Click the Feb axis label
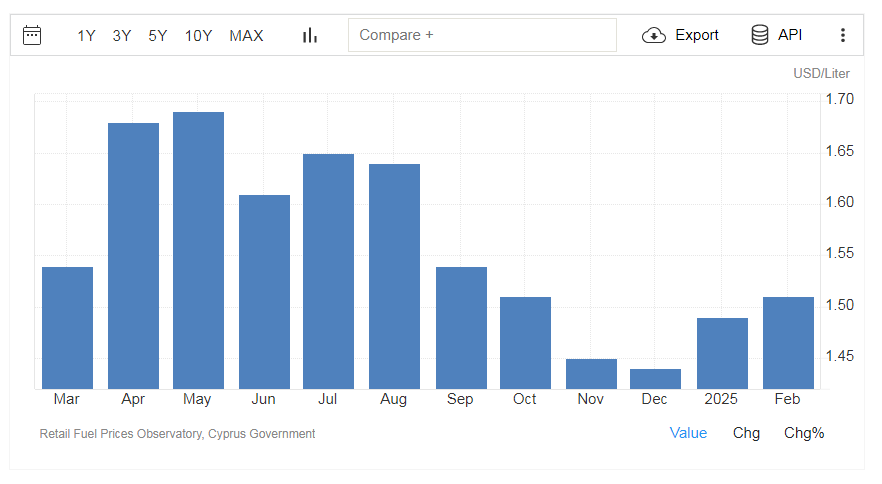Viewport: 882px width, 484px height. point(787,399)
